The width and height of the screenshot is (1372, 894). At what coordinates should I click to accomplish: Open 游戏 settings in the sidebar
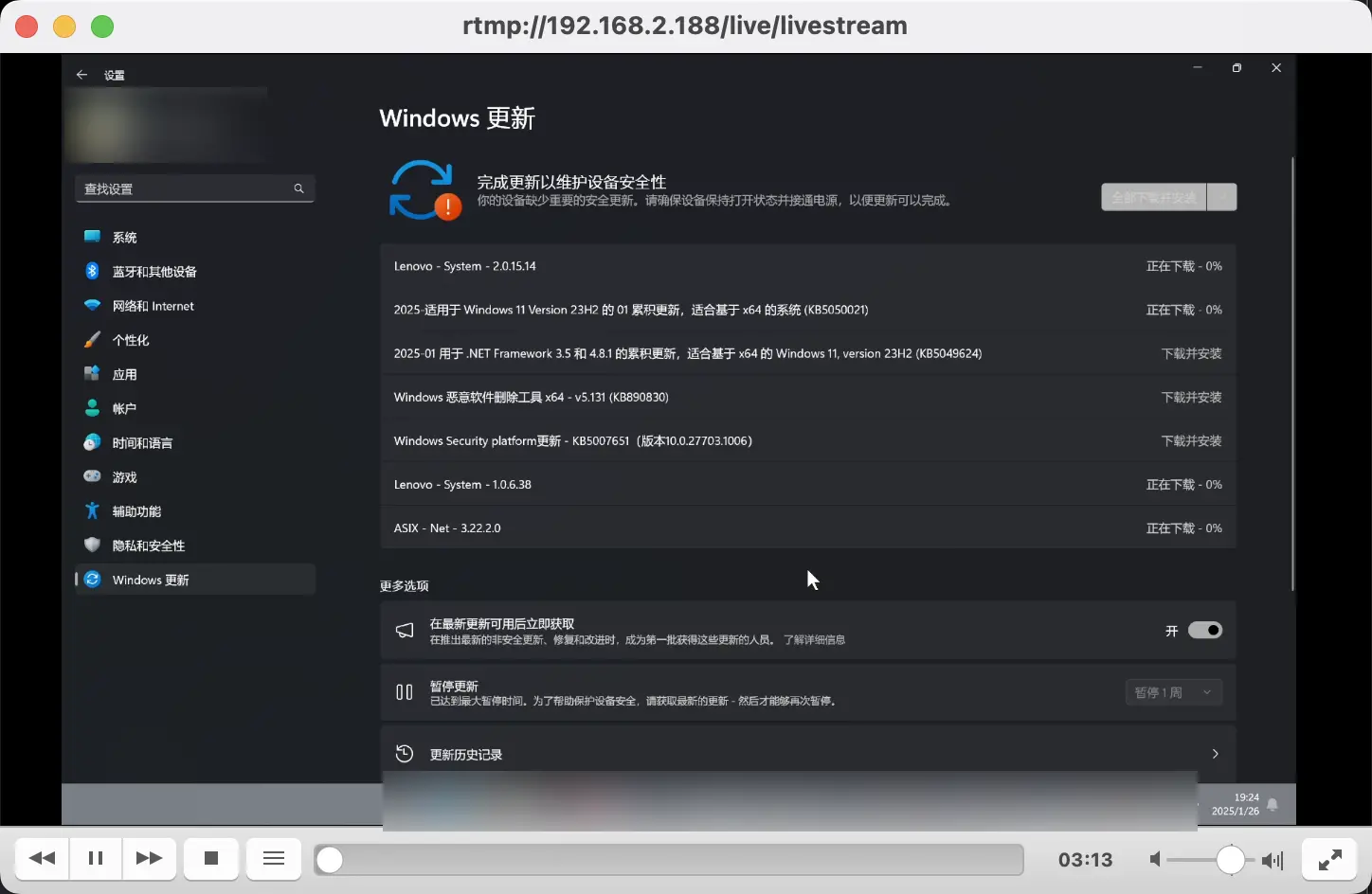click(x=194, y=477)
